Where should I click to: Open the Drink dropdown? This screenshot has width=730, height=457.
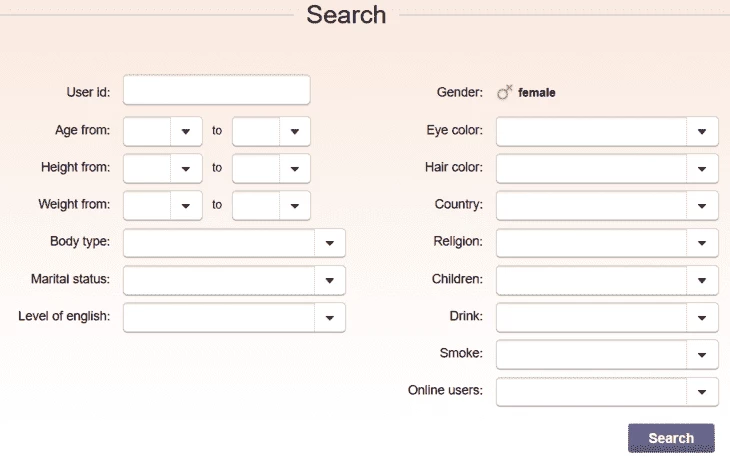tap(607, 317)
